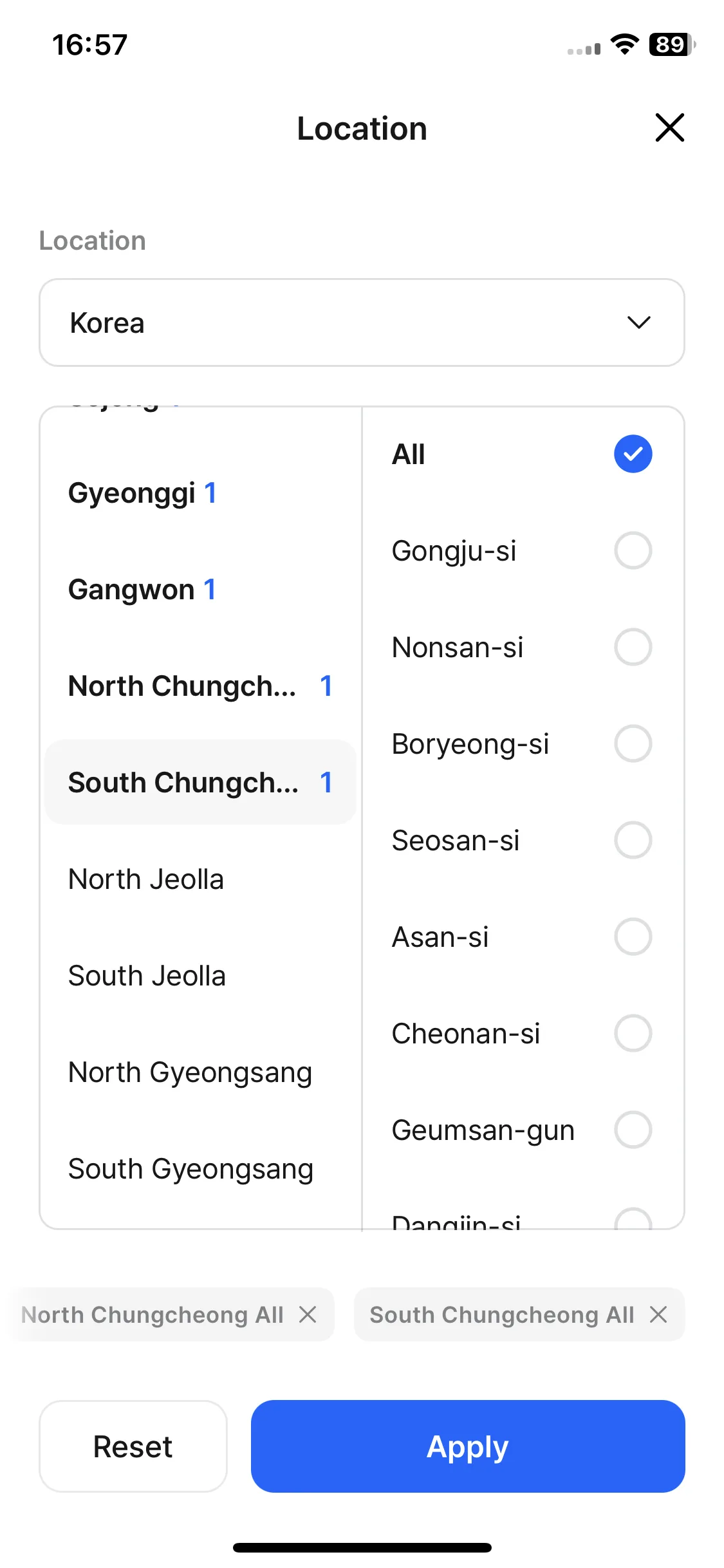Remove the South Chungcheong All chip
724x1568 pixels.
pyautogui.click(x=658, y=1314)
